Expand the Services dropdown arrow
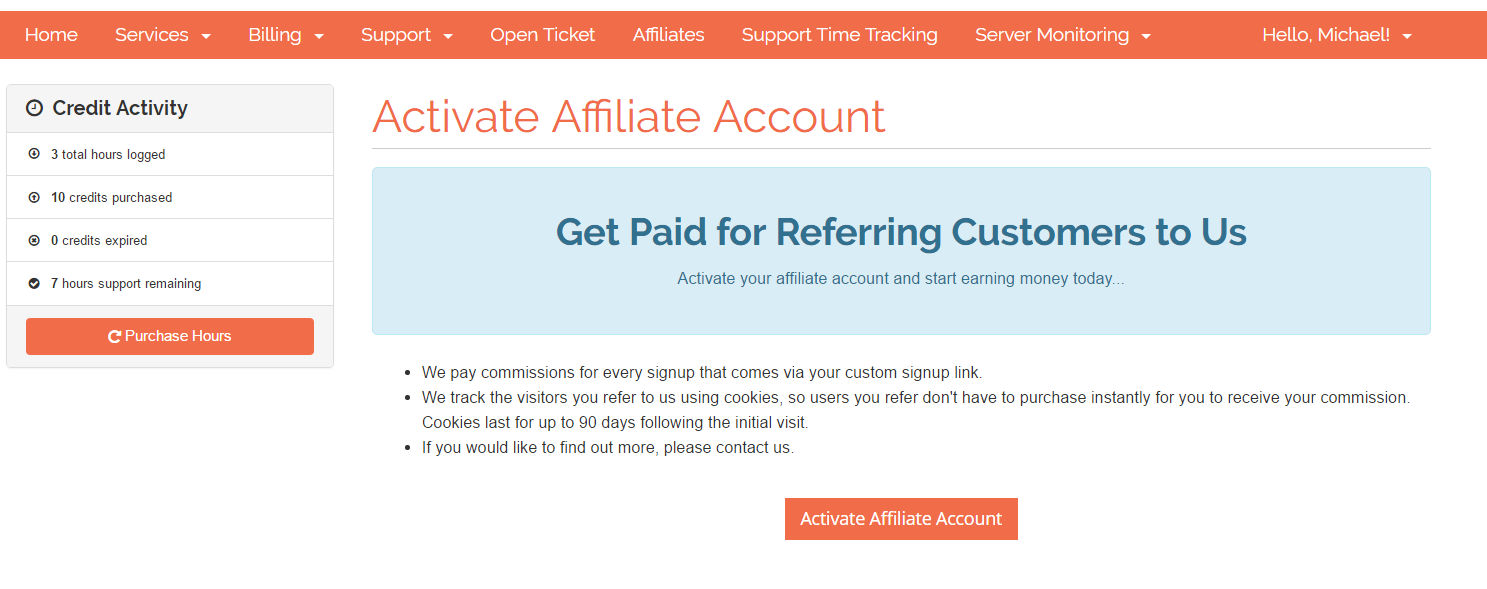This screenshot has width=1487, height=589. point(206,36)
